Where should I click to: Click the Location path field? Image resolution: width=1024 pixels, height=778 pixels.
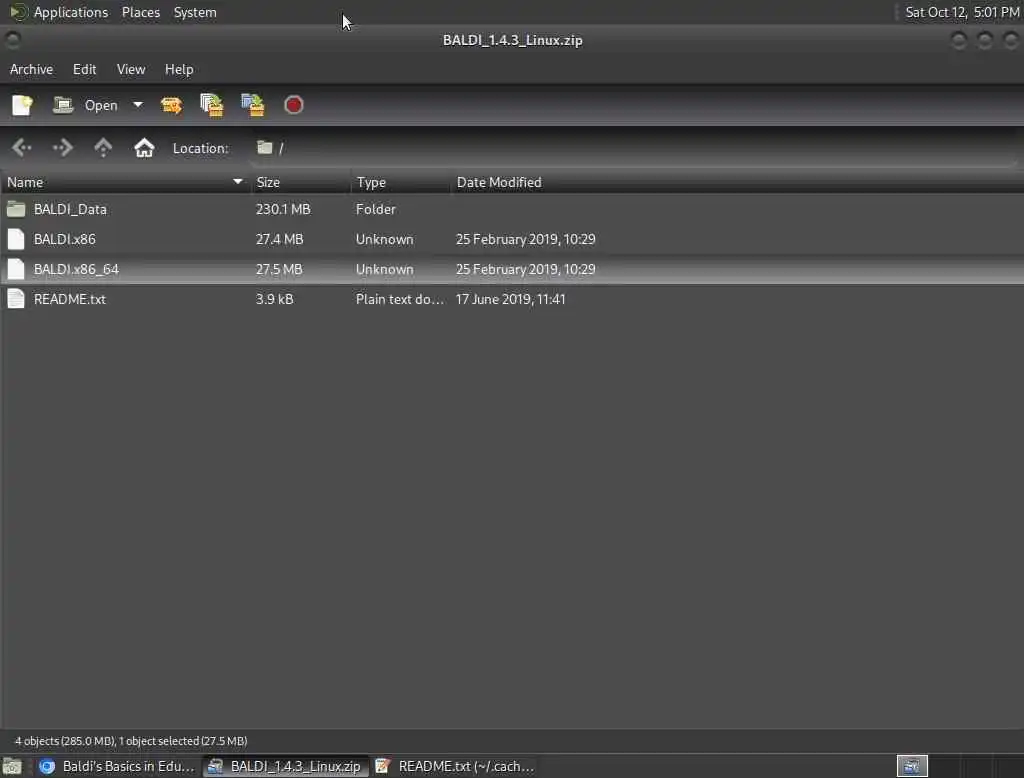click(x=633, y=148)
